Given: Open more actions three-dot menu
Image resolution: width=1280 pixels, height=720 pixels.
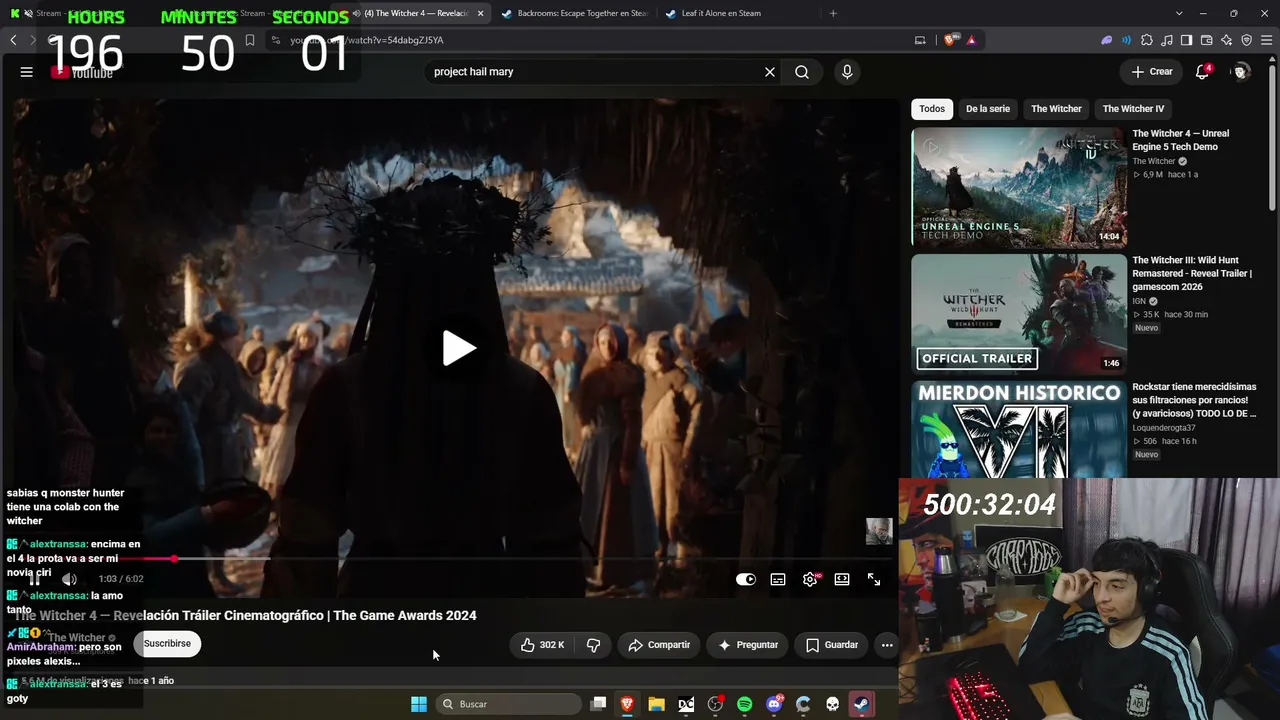Looking at the screenshot, I should pos(887,645).
